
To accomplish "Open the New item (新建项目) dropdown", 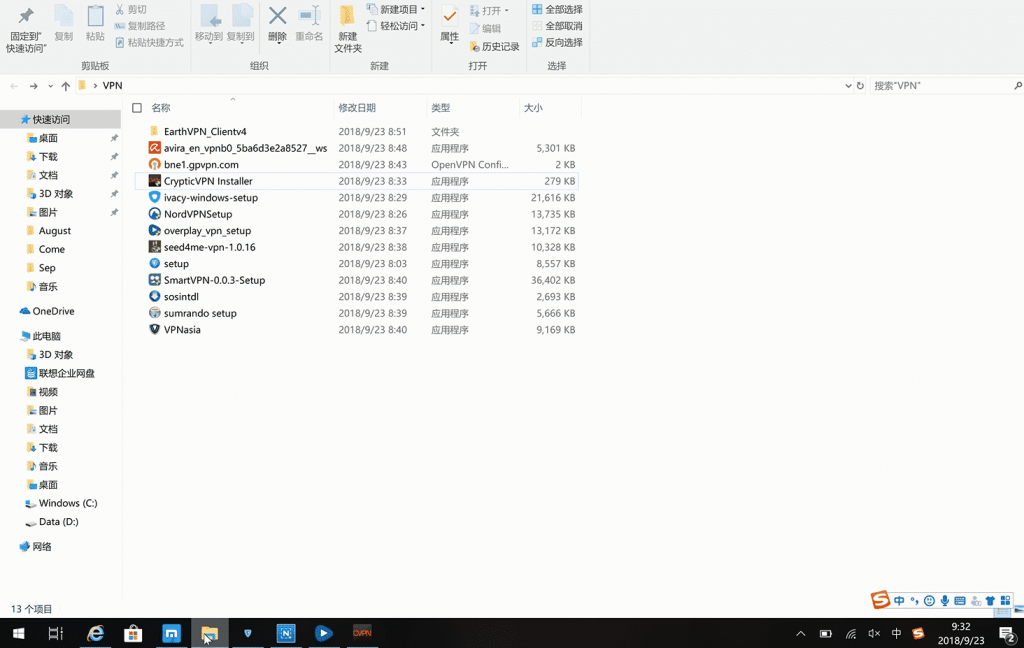I will (x=396, y=9).
